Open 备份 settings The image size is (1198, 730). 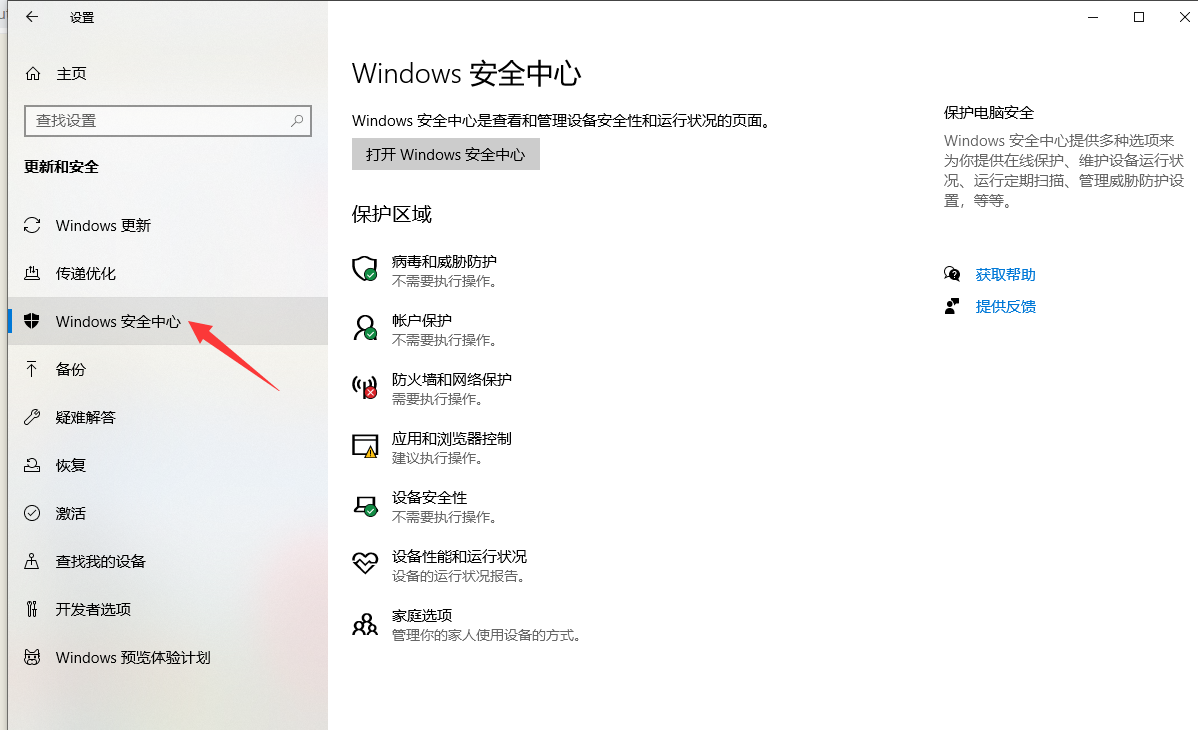click(69, 369)
